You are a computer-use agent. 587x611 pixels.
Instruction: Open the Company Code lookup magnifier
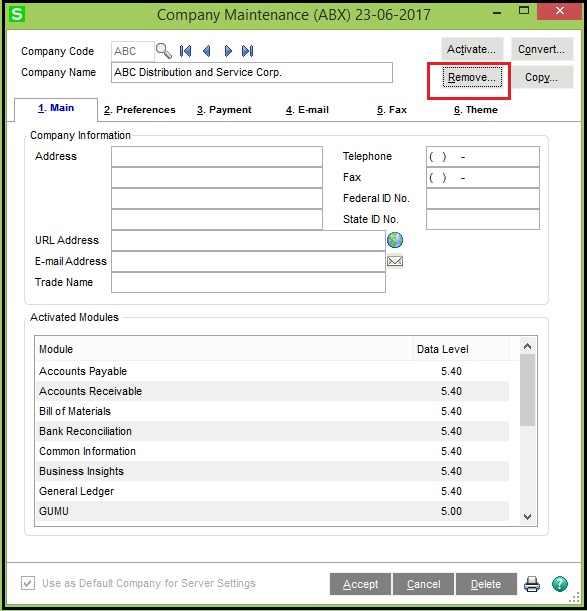click(x=164, y=51)
